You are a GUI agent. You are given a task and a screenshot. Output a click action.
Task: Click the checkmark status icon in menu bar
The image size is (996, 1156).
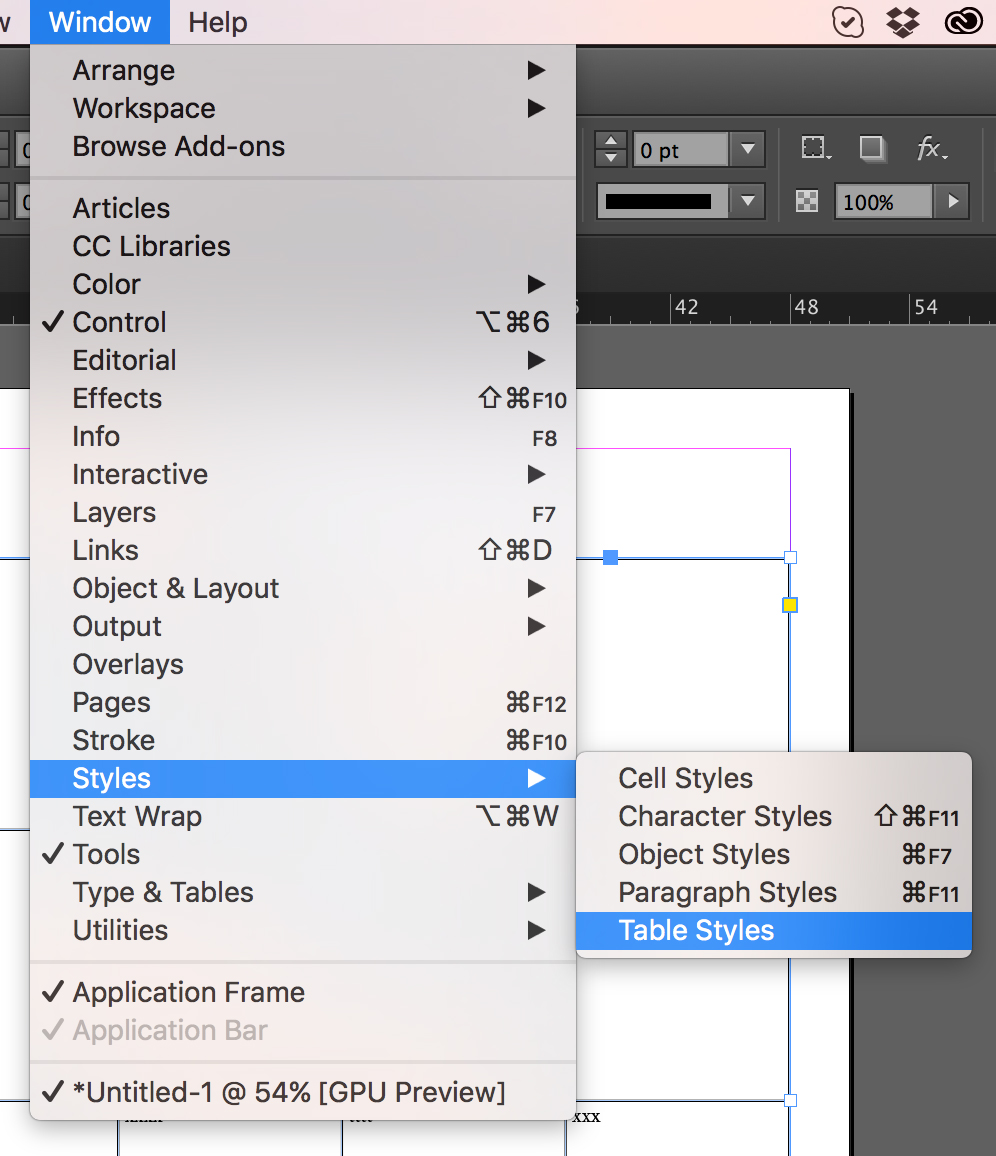pos(848,22)
